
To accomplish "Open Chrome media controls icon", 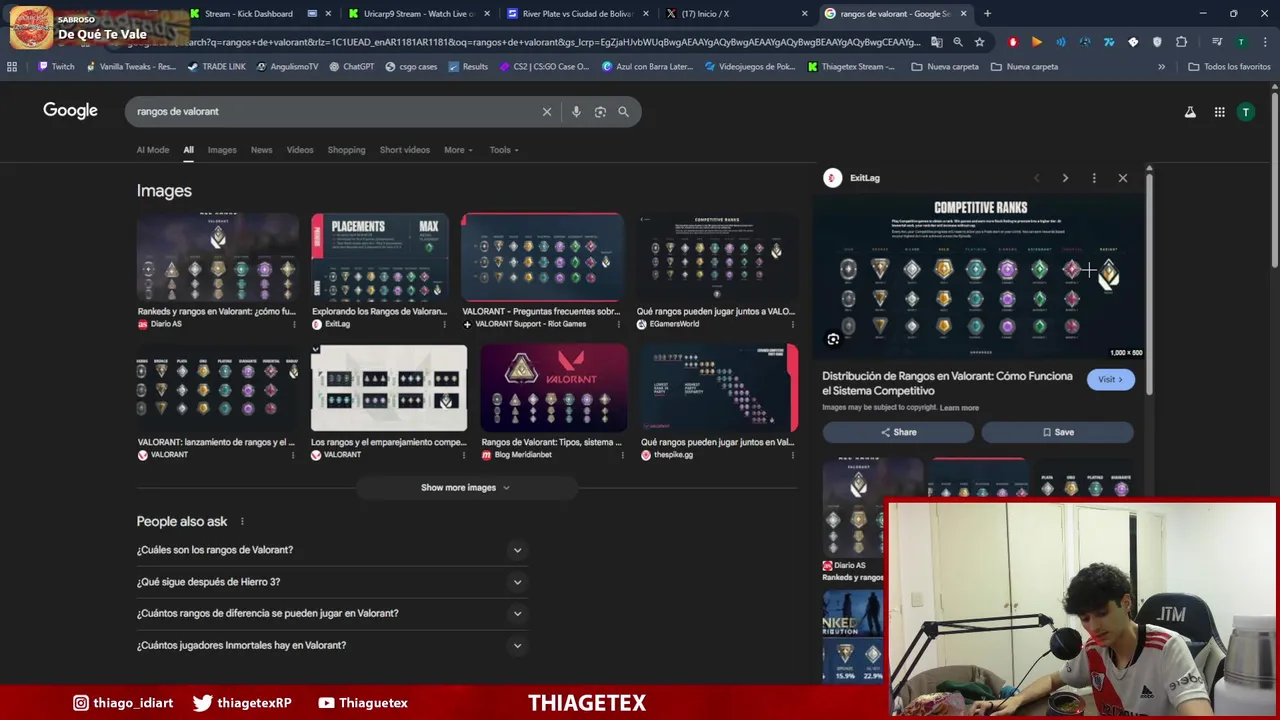I will pyautogui.click(x=1217, y=42).
